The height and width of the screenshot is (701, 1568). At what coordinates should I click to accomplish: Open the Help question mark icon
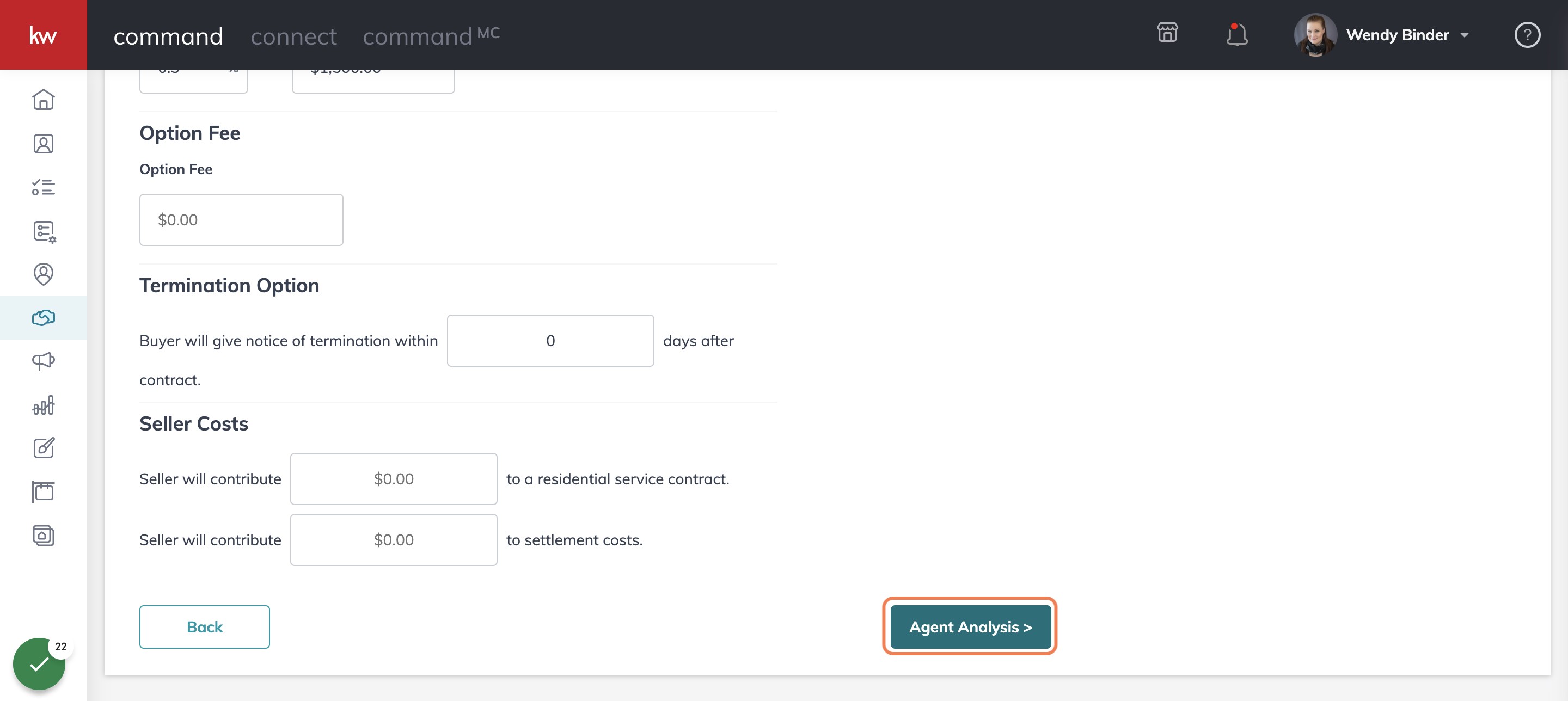(1527, 35)
